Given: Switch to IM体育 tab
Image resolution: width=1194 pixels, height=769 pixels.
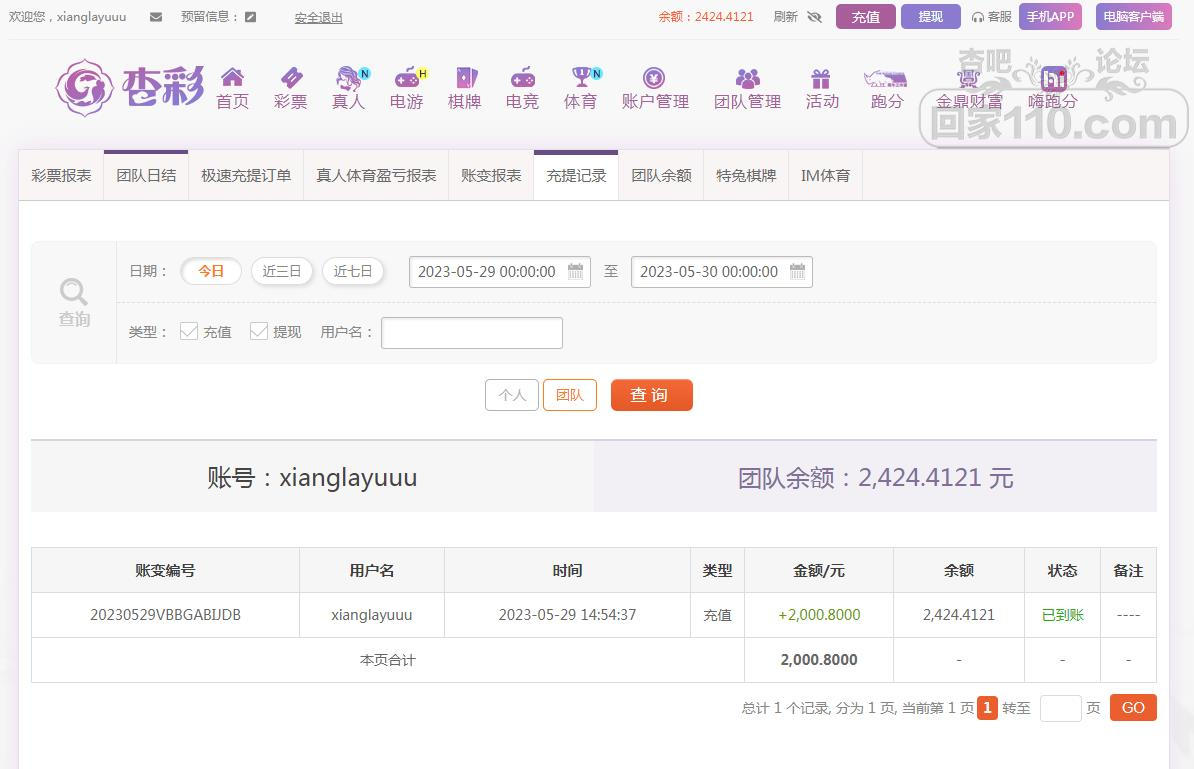Looking at the screenshot, I should tap(825, 176).
